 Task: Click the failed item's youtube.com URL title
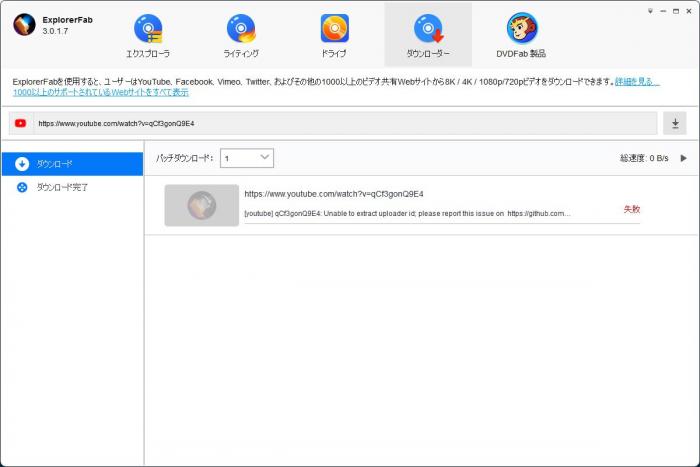click(x=334, y=194)
